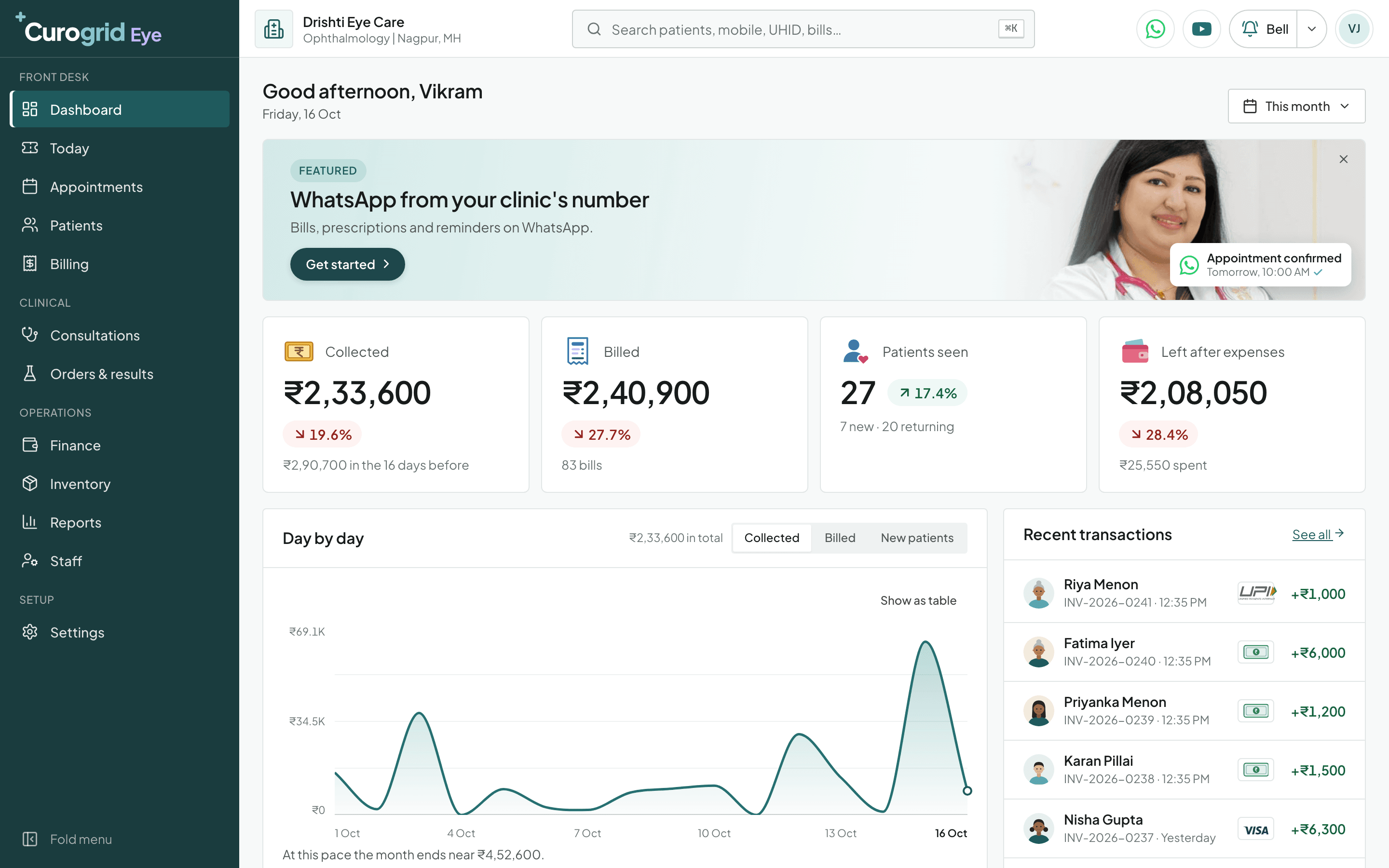1389x868 pixels.
Task: Focus the patient search field
Action: point(803,29)
